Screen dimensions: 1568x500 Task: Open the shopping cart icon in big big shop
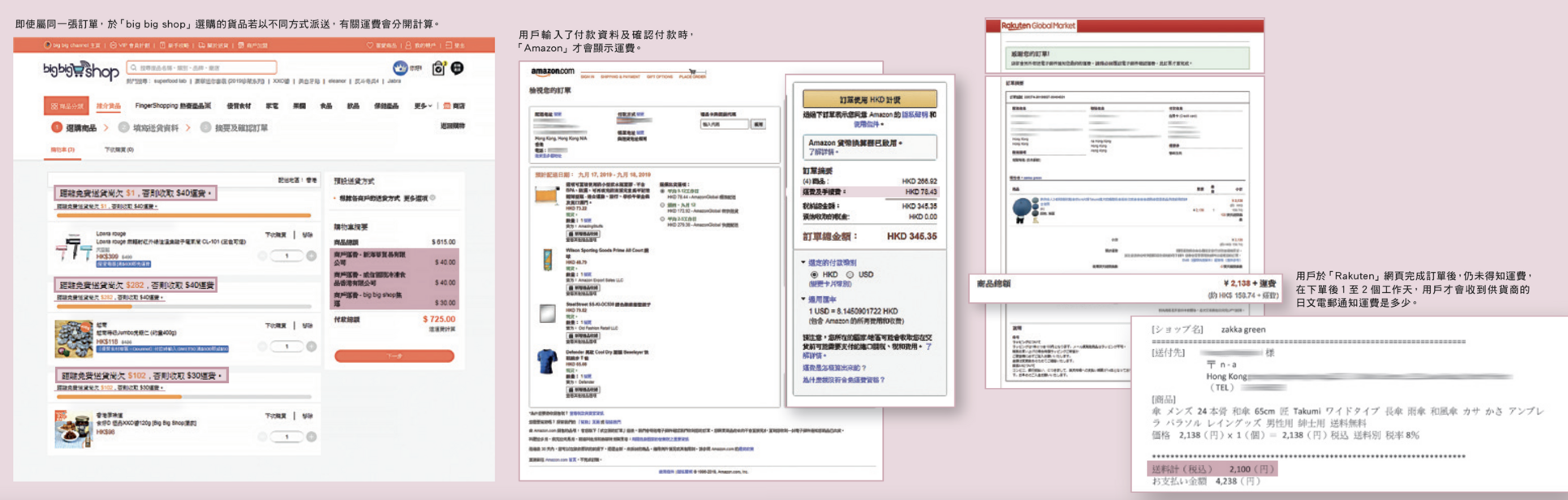438,68
